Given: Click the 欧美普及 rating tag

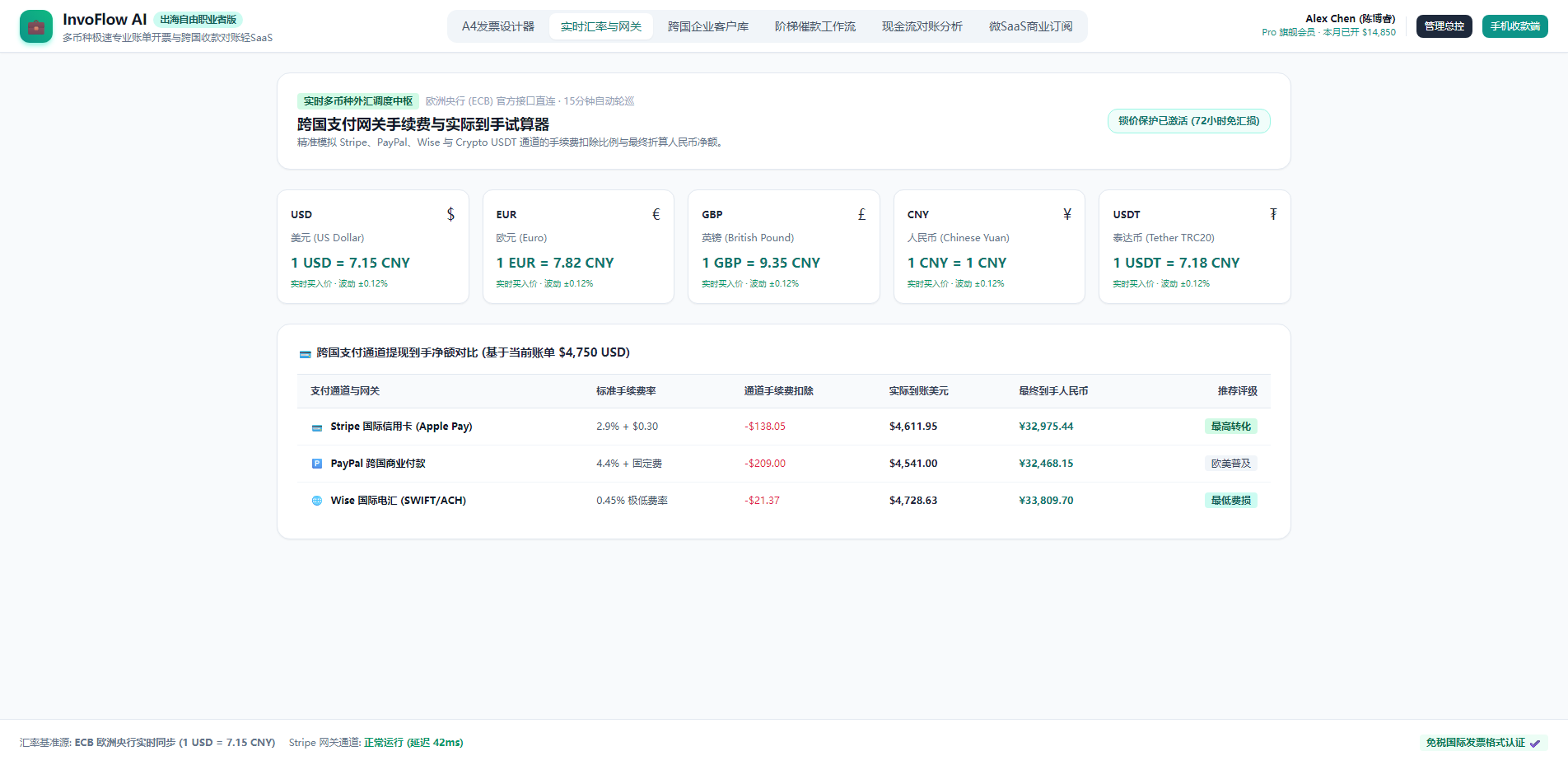Looking at the screenshot, I should coord(1230,464).
